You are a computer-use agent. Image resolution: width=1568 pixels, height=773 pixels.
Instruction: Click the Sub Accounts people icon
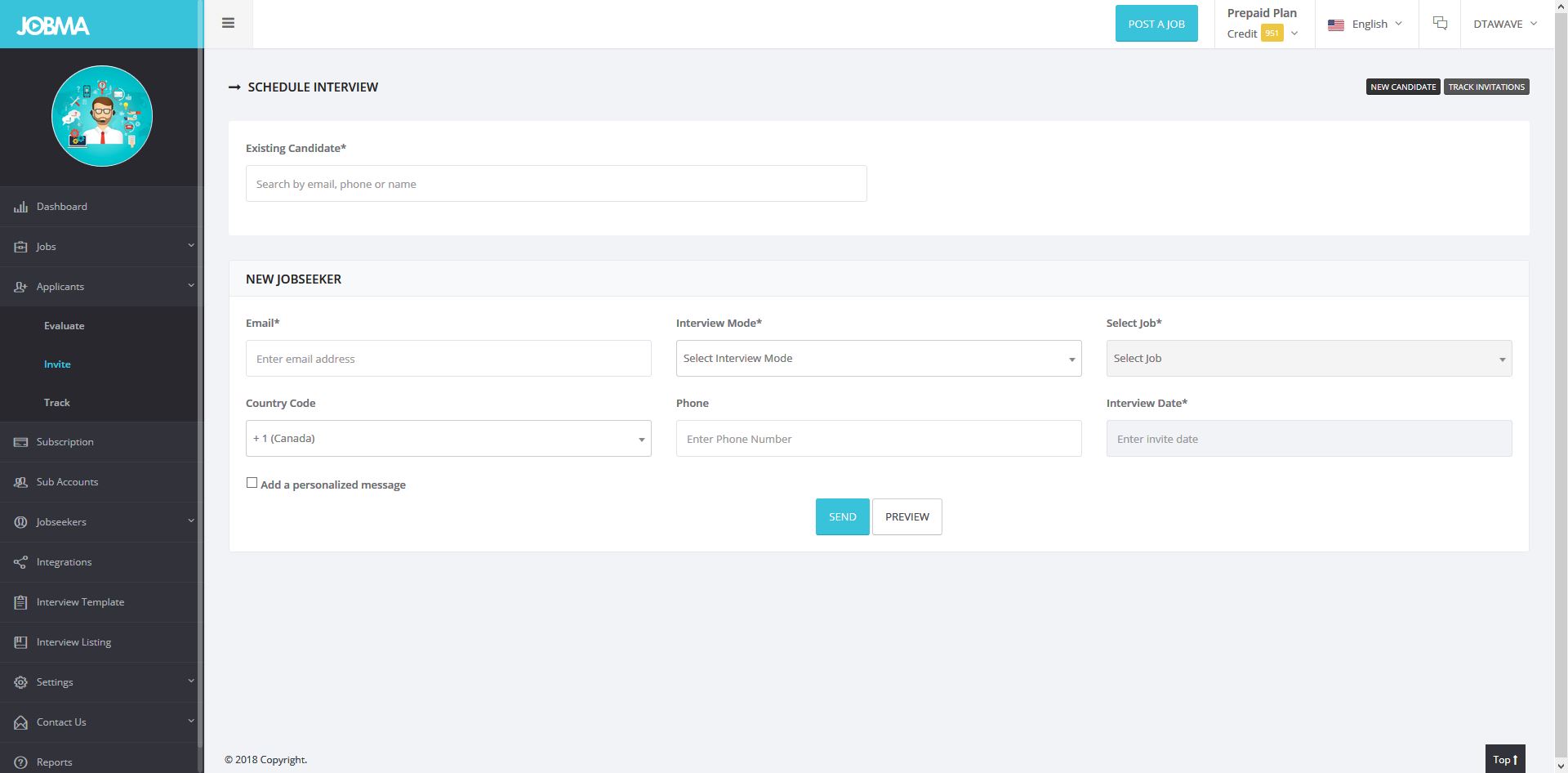[20, 482]
